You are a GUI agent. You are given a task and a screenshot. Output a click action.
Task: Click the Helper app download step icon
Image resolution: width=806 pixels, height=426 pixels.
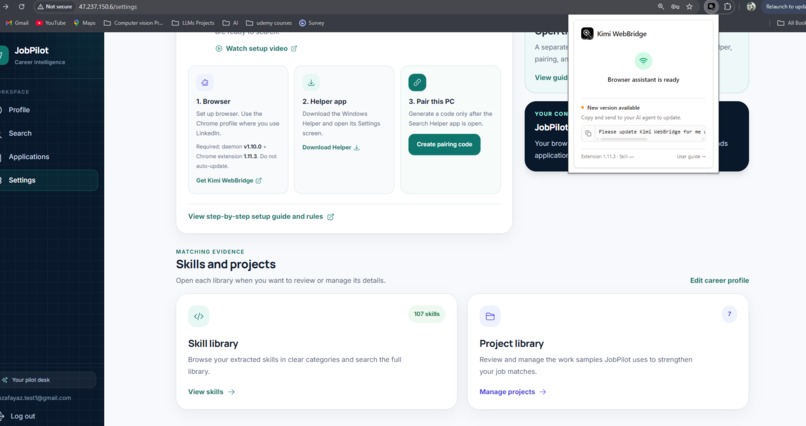point(311,82)
